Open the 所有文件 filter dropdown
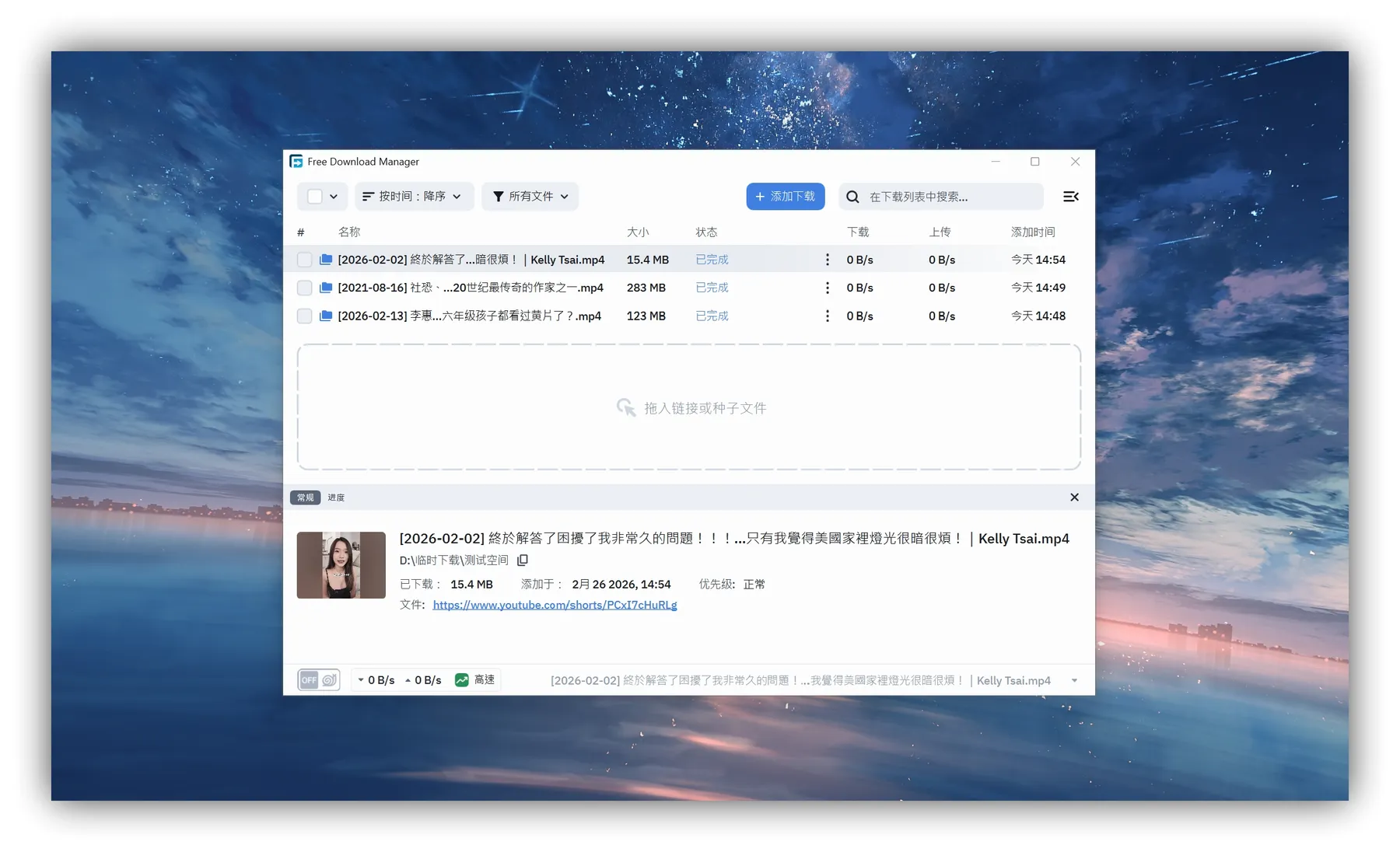 [530, 196]
